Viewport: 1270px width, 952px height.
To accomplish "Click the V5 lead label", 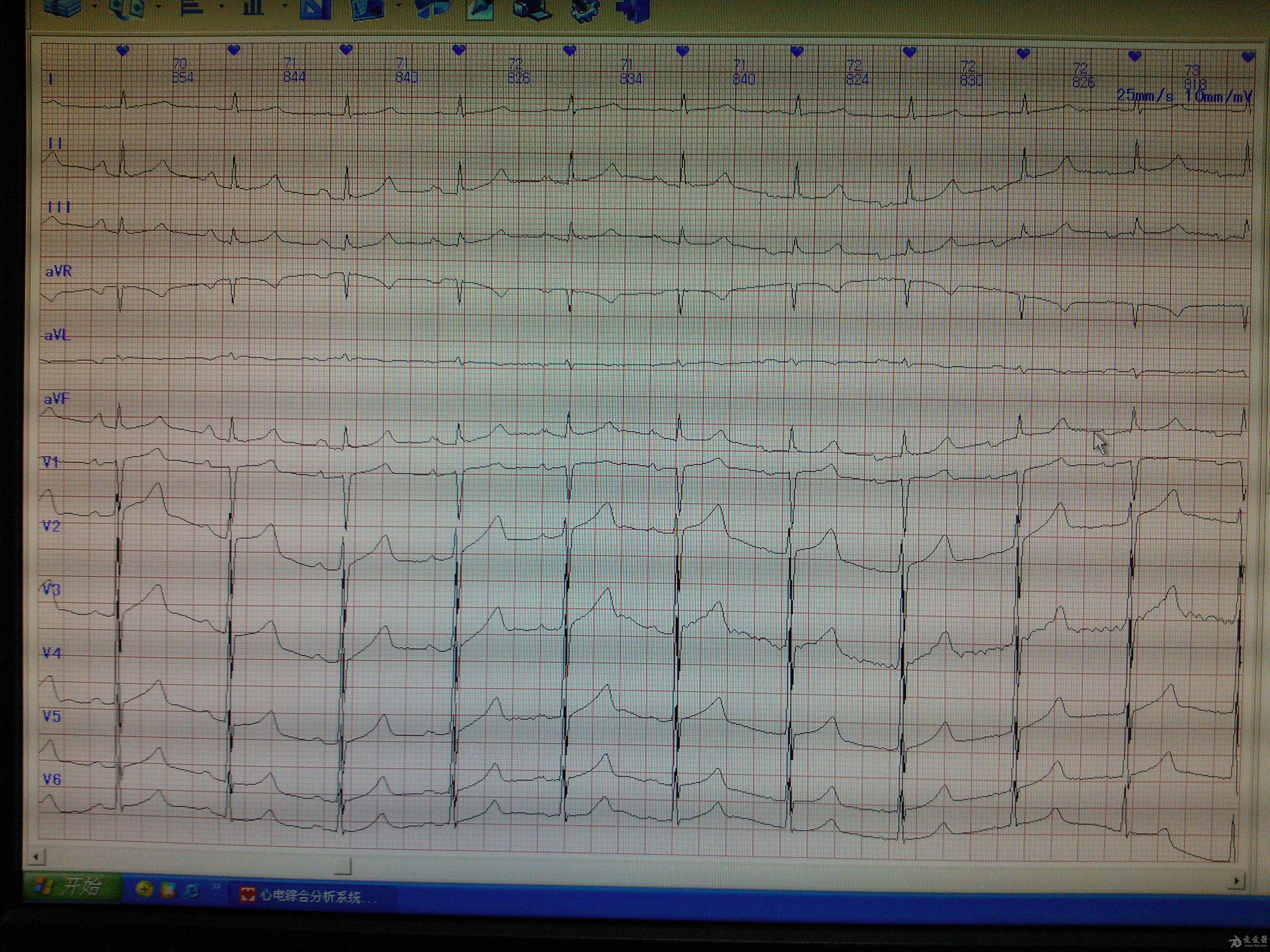I will [51, 716].
